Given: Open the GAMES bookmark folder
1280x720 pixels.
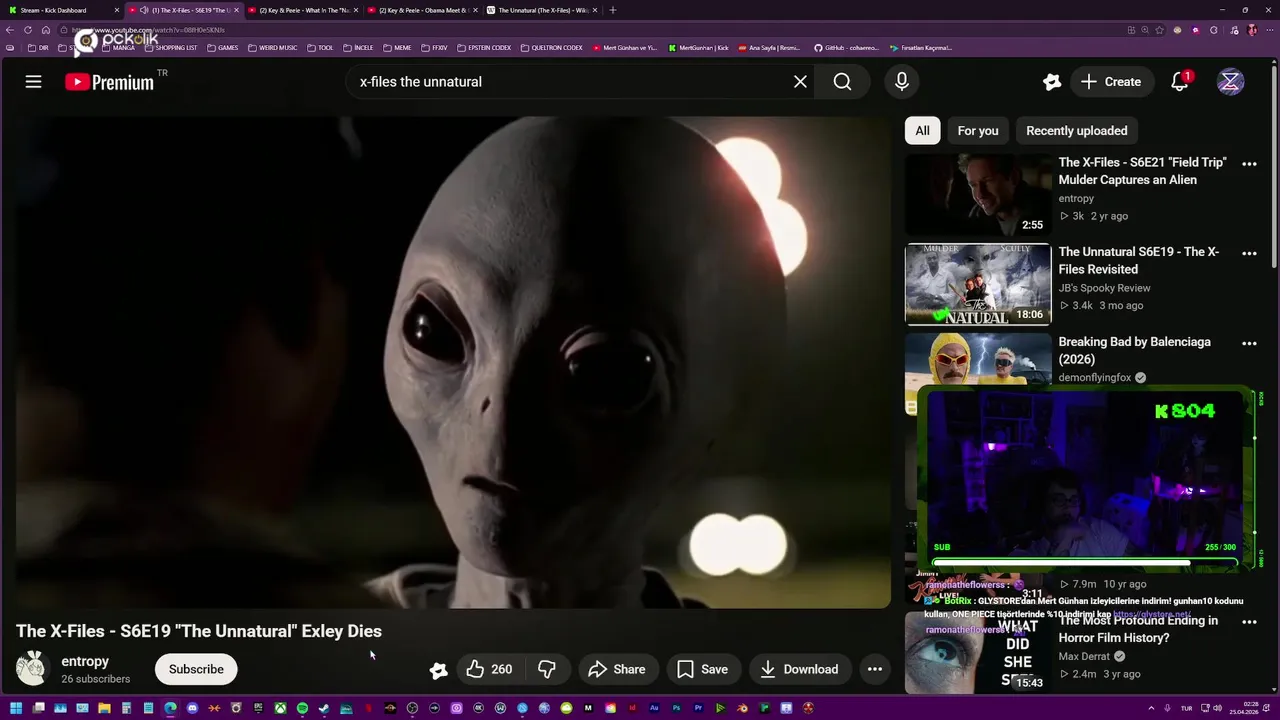Looking at the screenshot, I should pyautogui.click(x=223, y=48).
